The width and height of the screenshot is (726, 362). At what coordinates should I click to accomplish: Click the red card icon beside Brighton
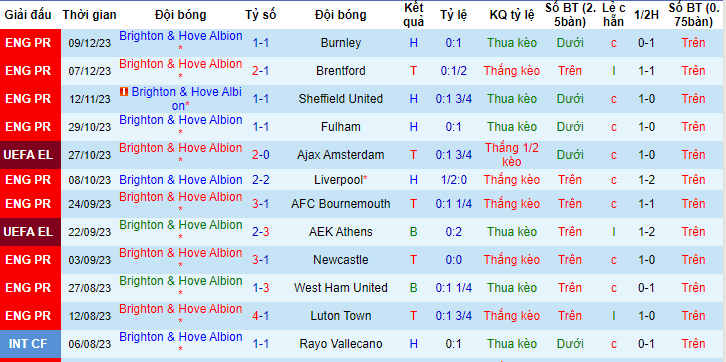pos(124,92)
